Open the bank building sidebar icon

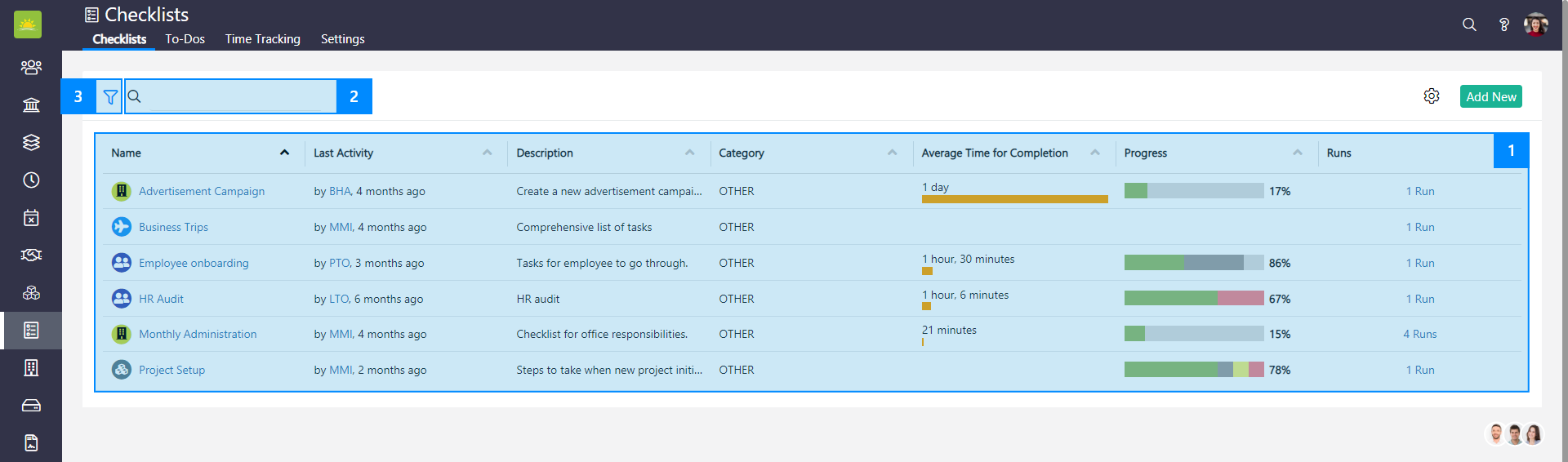click(x=31, y=104)
